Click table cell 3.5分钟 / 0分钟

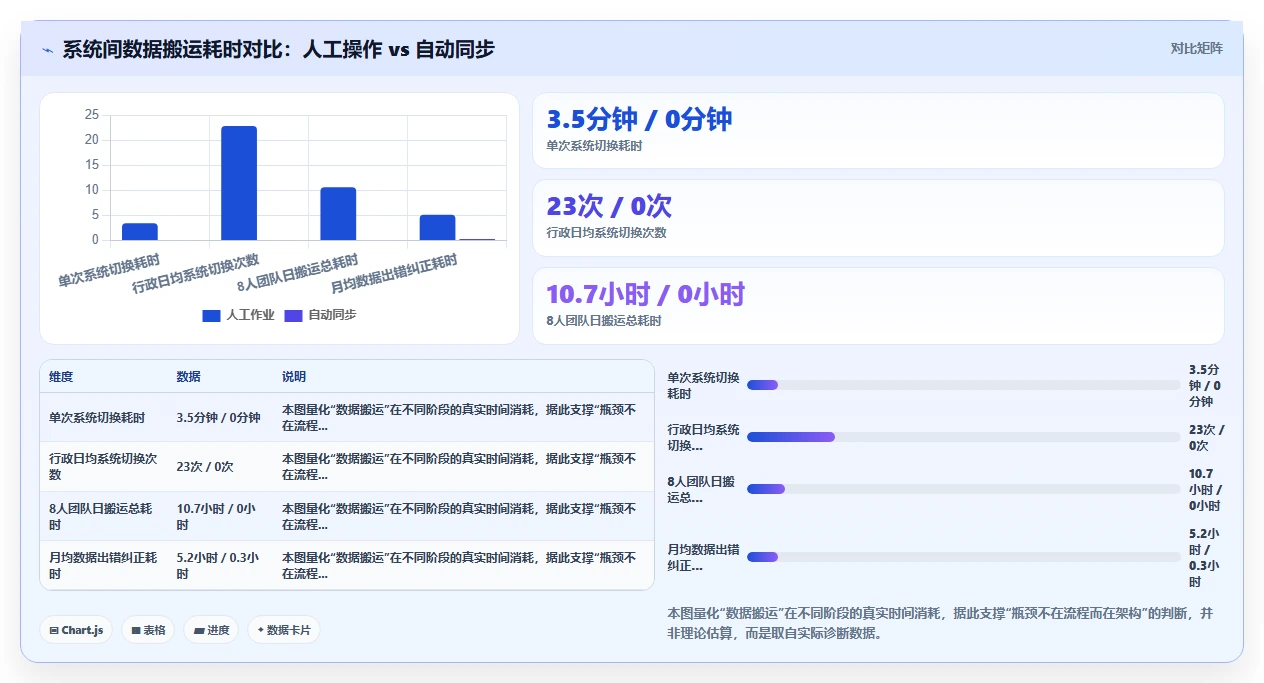(x=219, y=418)
